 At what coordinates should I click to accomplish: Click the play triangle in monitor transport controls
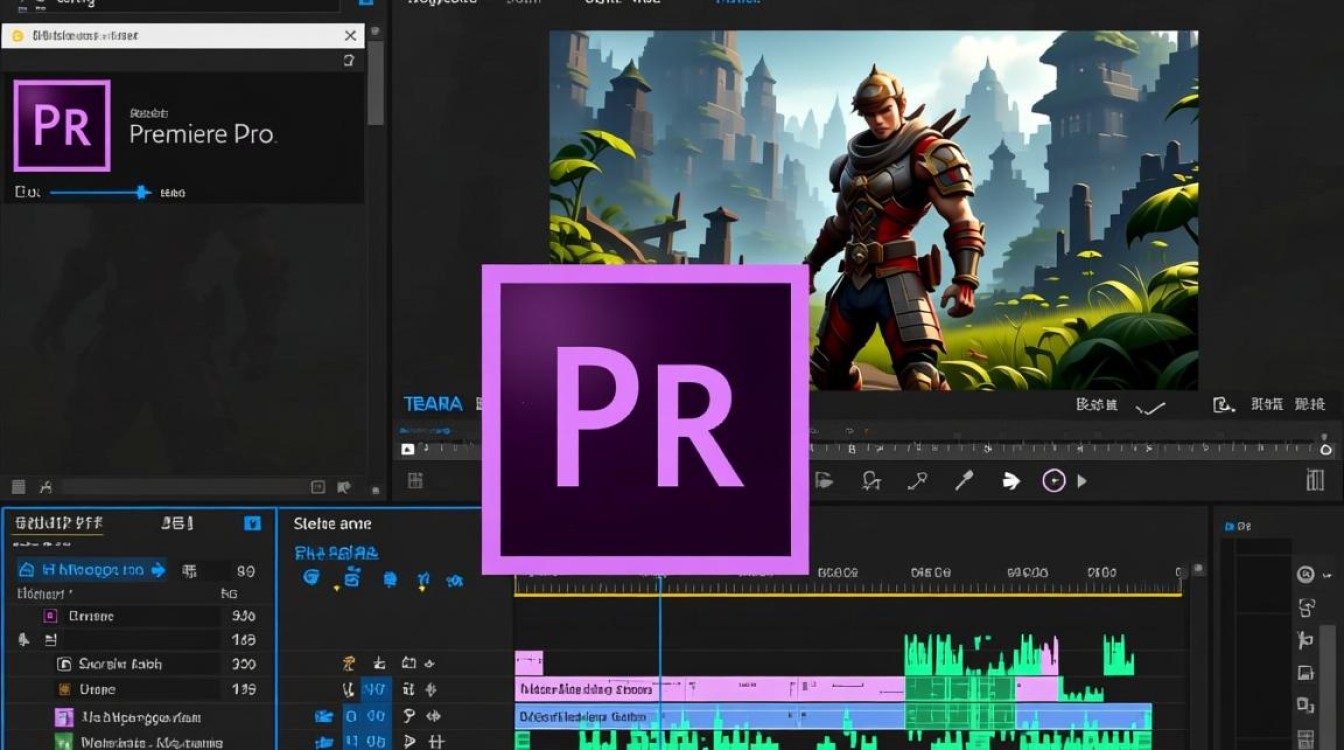click(1082, 481)
